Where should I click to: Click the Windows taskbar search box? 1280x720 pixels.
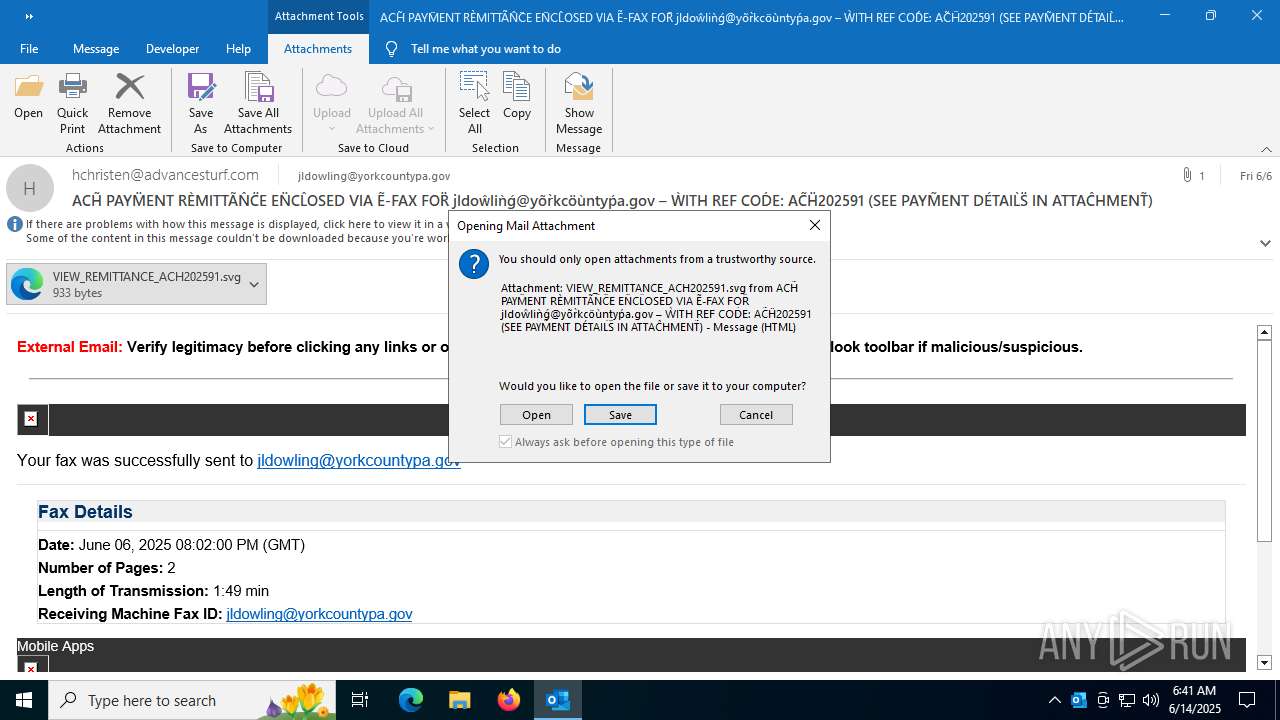[190, 700]
